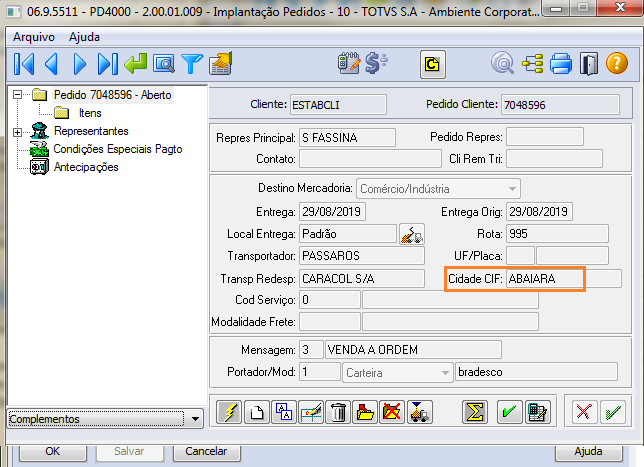Click the yellow sigma totals icon
644x467 pixels.
coord(475,412)
